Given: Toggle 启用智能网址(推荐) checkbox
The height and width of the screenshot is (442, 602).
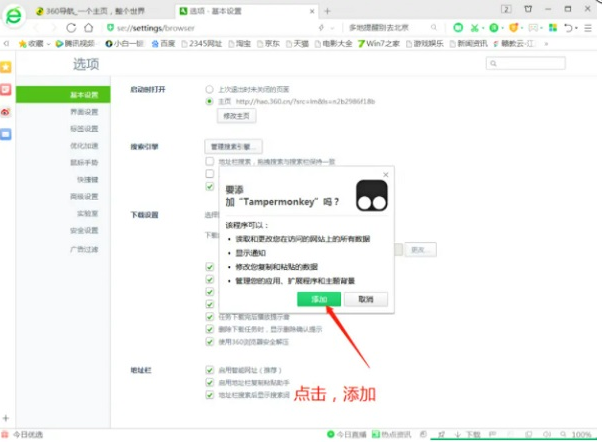Looking at the screenshot, I should pos(210,370).
